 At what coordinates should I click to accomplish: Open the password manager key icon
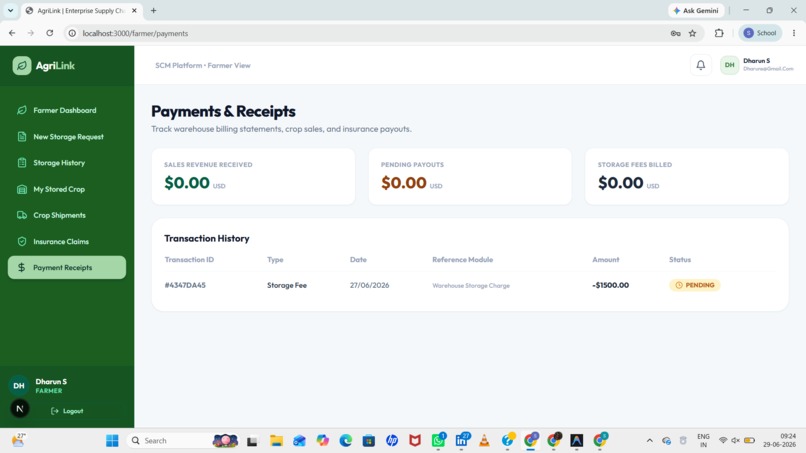tap(675, 33)
